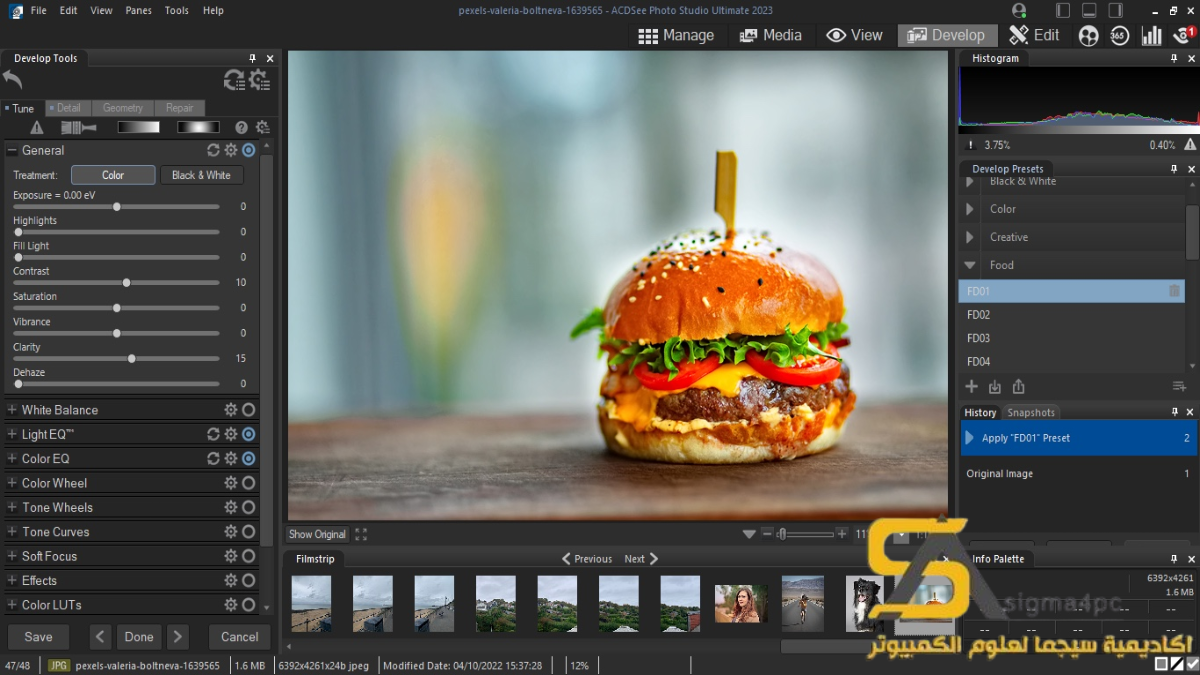Expand the Creative presets category
This screenshot has height=675, width=1200.
click(969, 237)
